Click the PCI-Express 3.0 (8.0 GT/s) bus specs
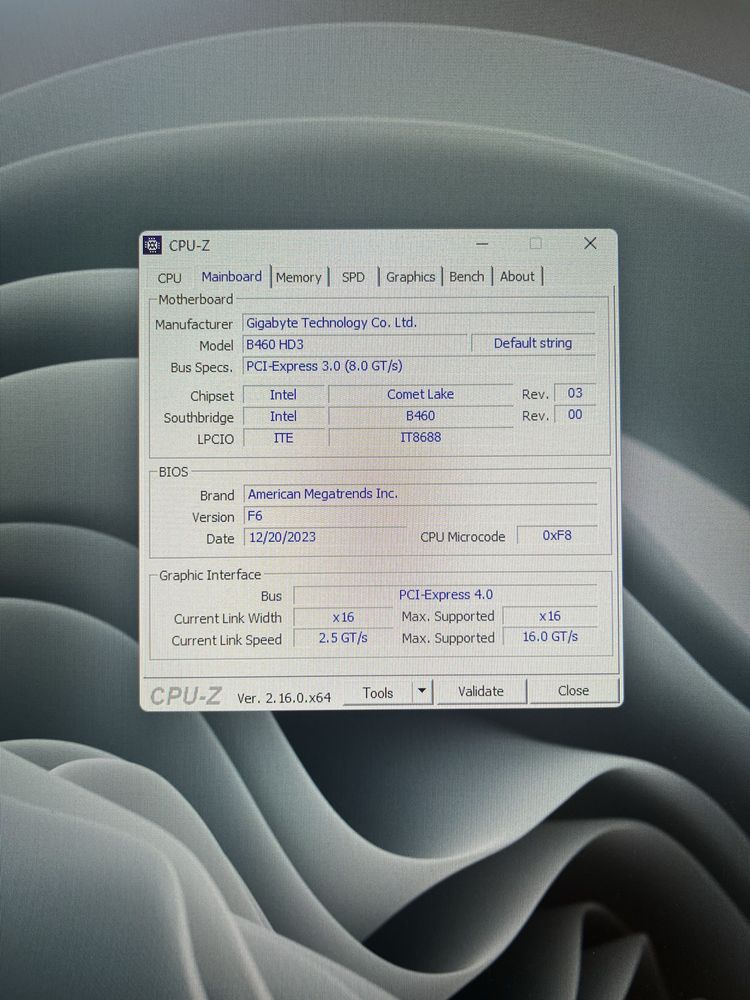750x1000 pixels. tap(419, 367)
